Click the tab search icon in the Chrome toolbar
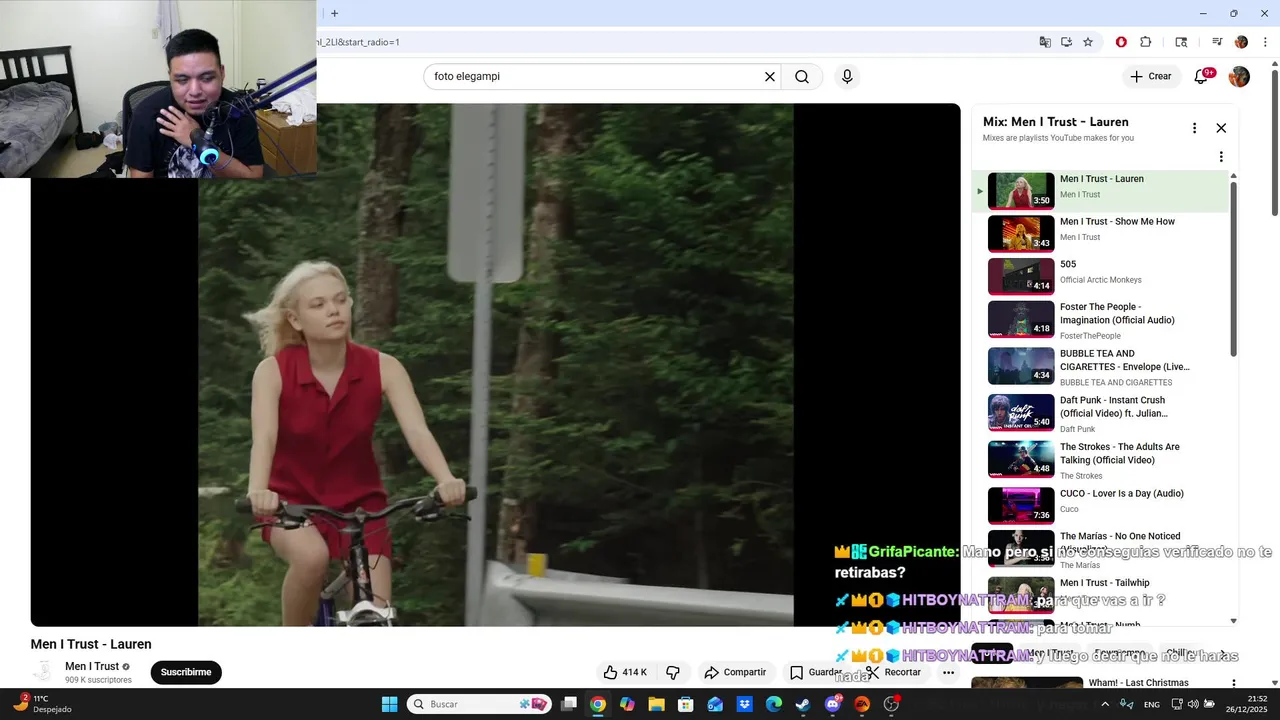This screenshot has height=720, width=1280. pyautogui.click(x=1181, y=42)
